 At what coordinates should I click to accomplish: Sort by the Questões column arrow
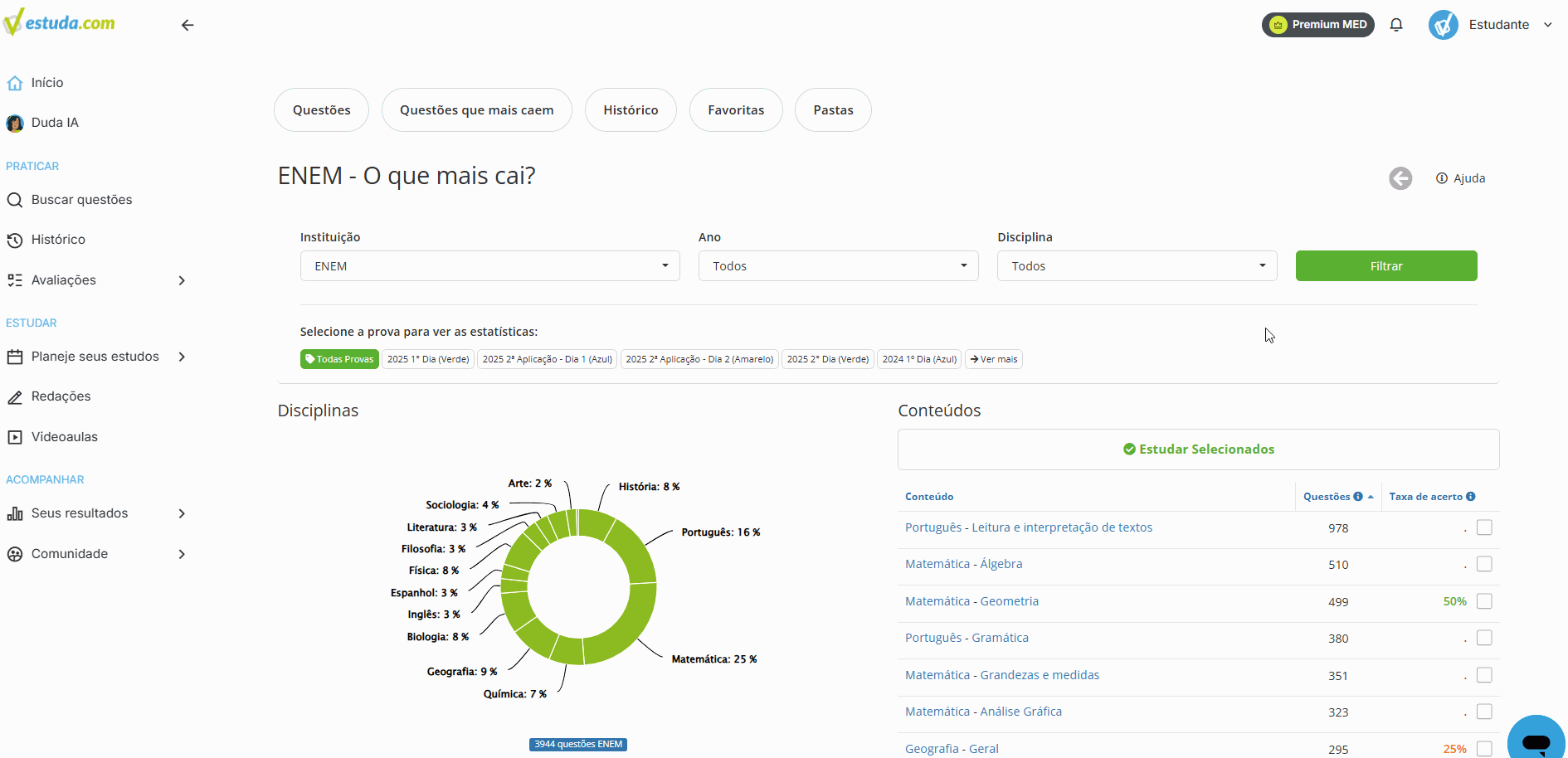(1371, 497)
